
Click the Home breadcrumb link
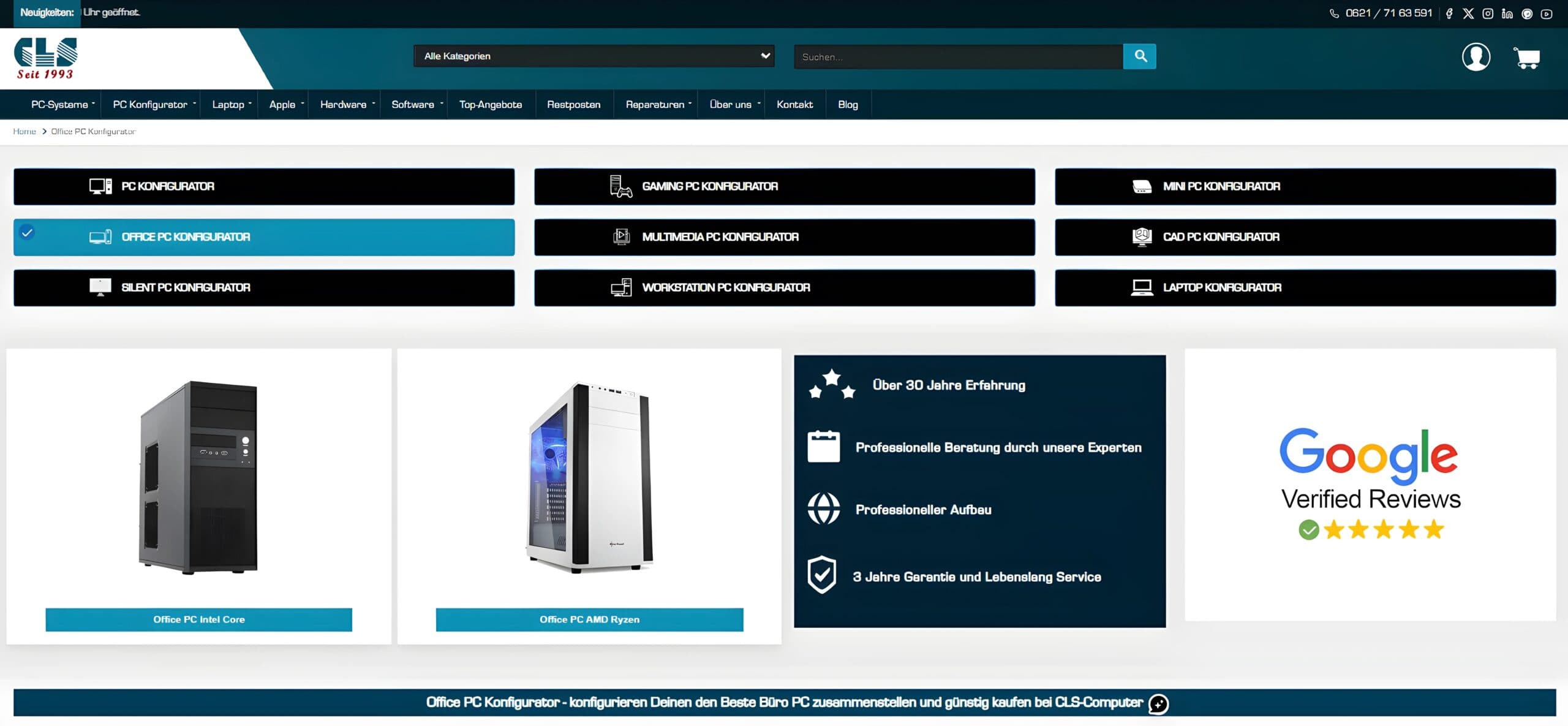(x=24, y=131)
